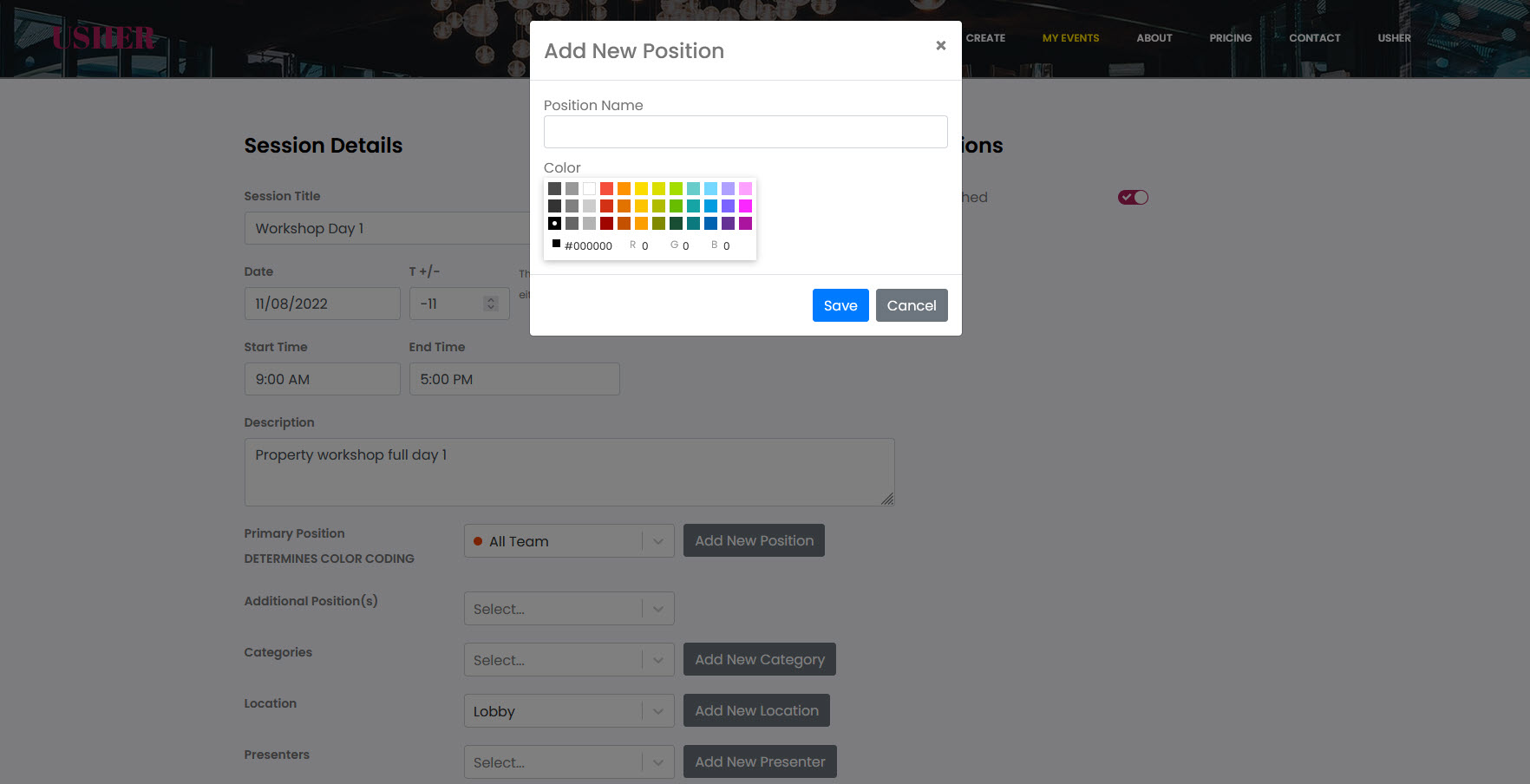1530x784 pixels.
Task: Close the Add New Position dialog
Action: pos(940,46)
